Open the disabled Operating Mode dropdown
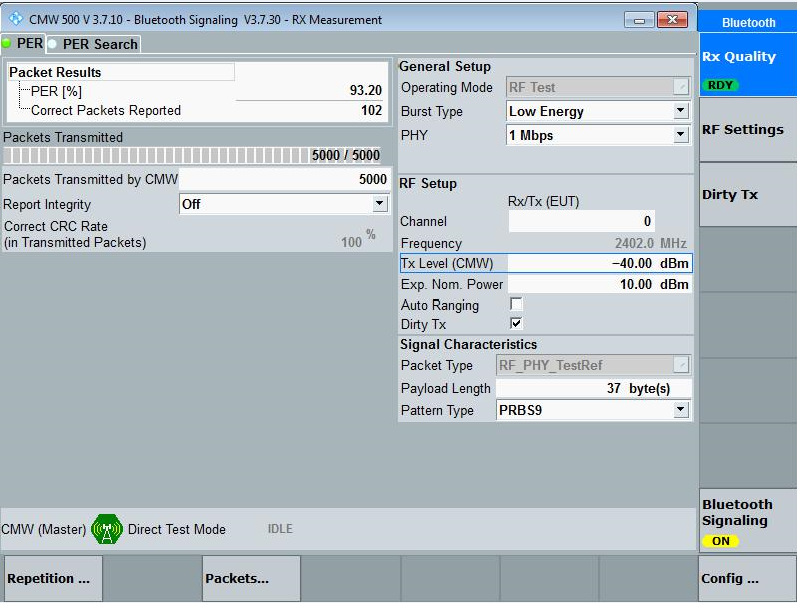This screenshot has width=797, height=603. pyautogui.click(x=680, y=87)
